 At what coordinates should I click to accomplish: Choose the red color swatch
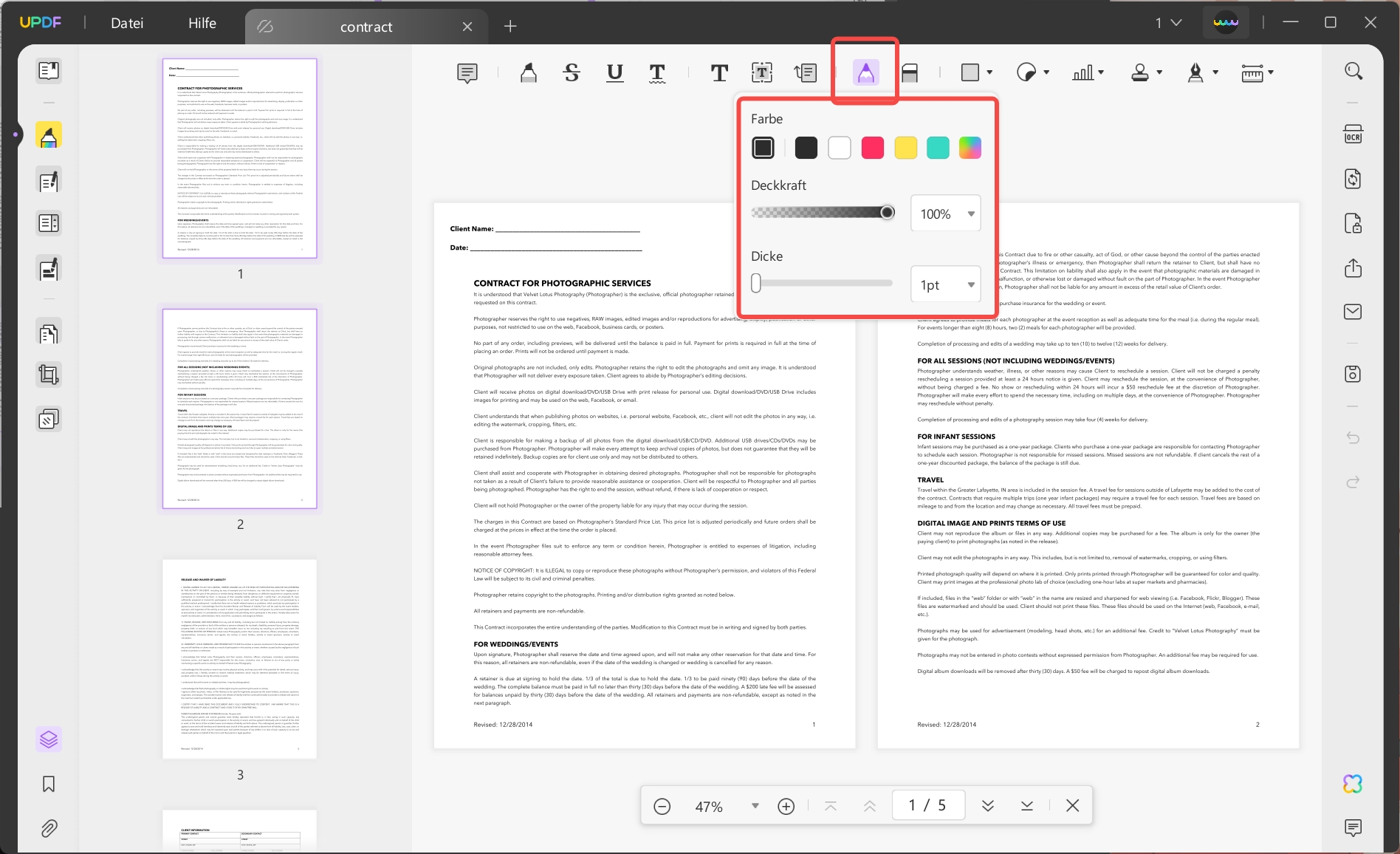point(873,148)
